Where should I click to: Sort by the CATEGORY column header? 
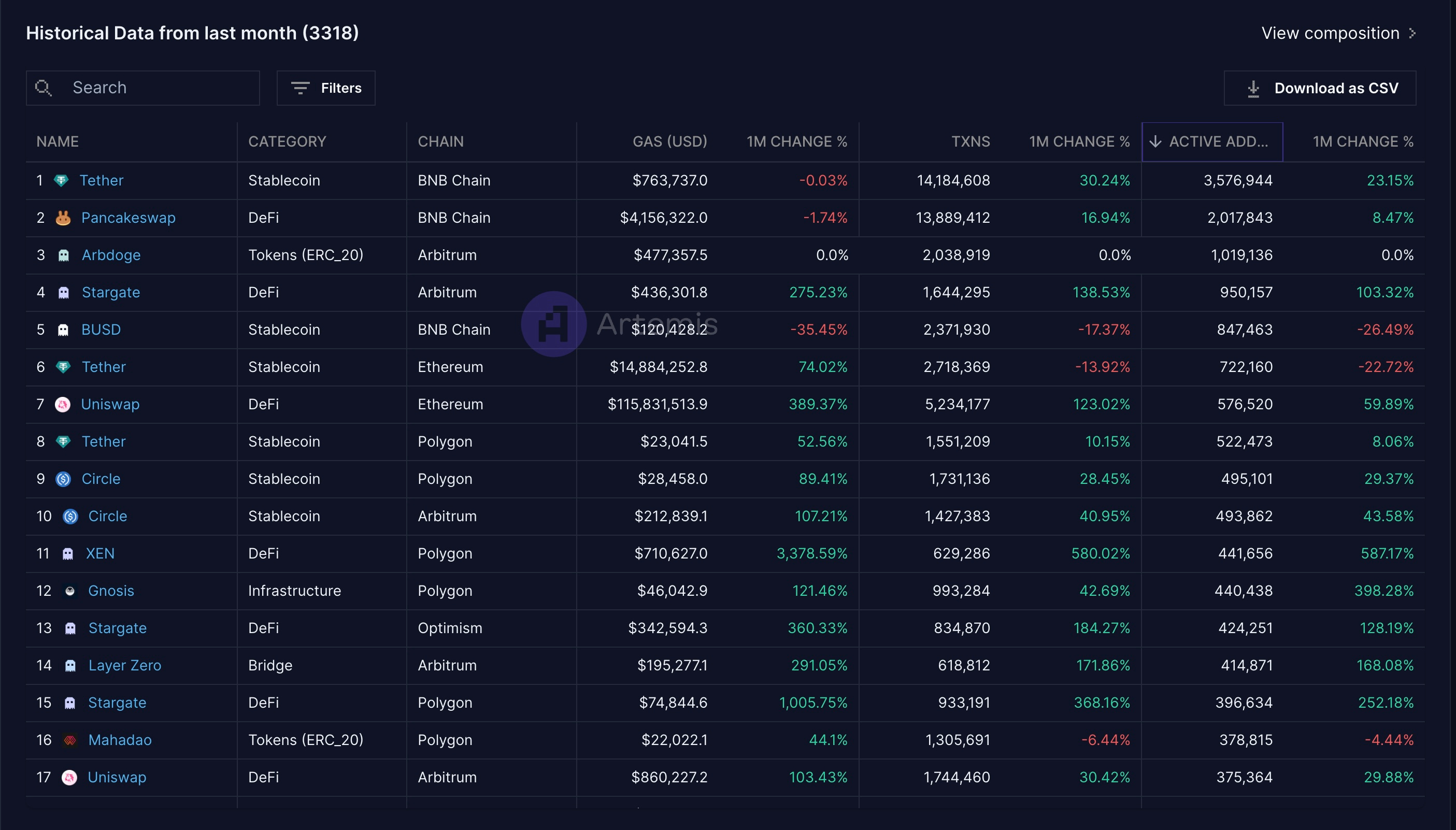tap(288, 141)
